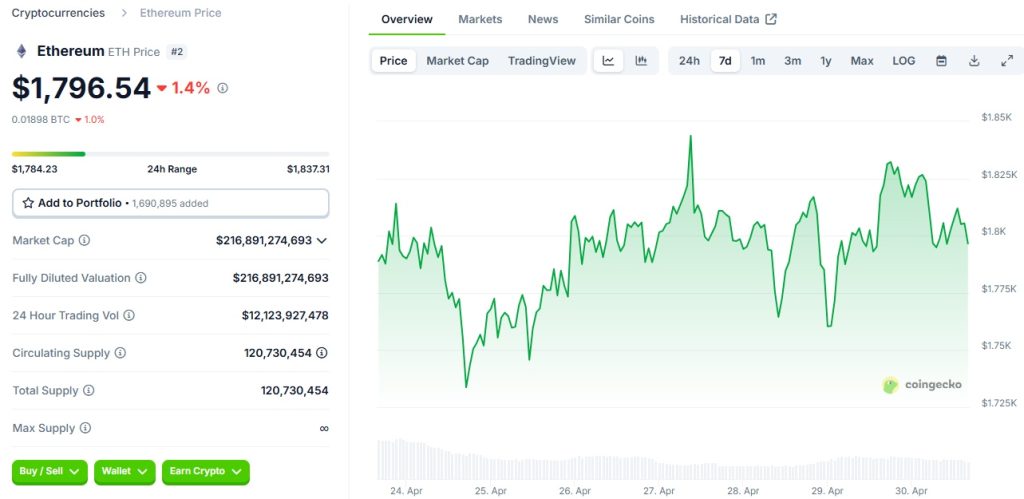The image size is (1024, 499).
Task: Open the Overview tab
Action: point(407,19)
